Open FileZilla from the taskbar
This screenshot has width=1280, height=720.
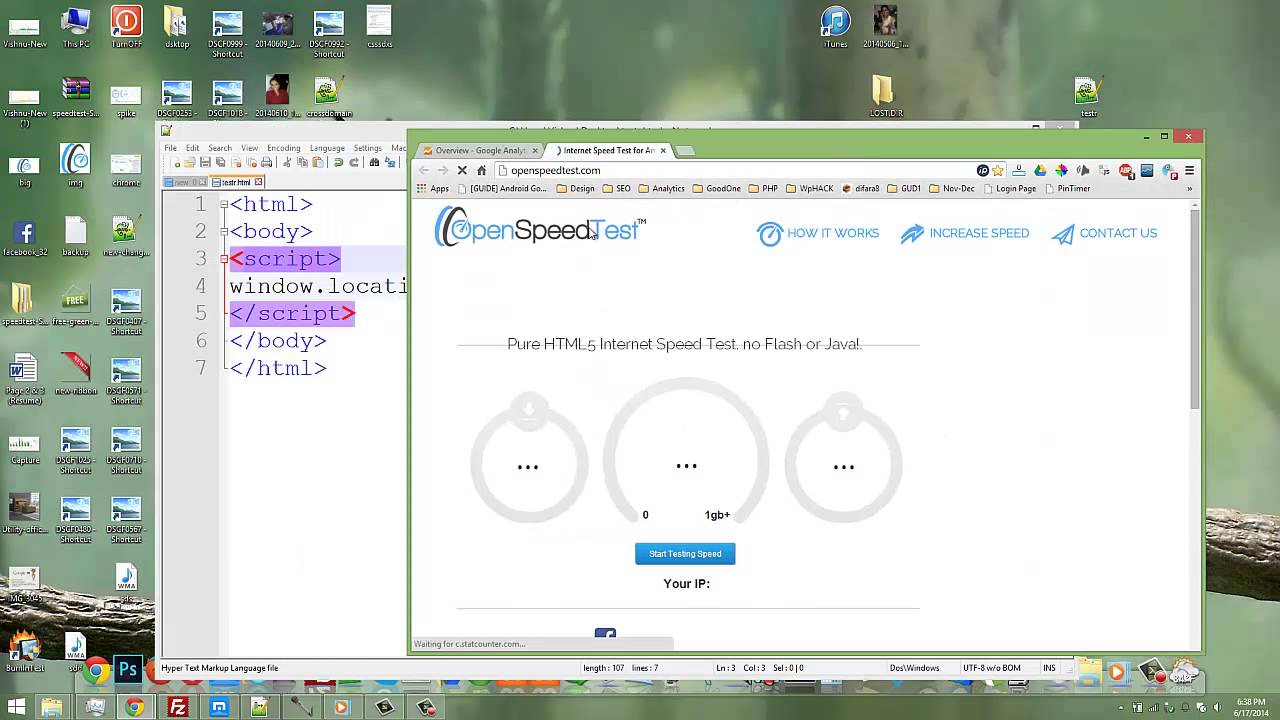[x=177, y=708]
